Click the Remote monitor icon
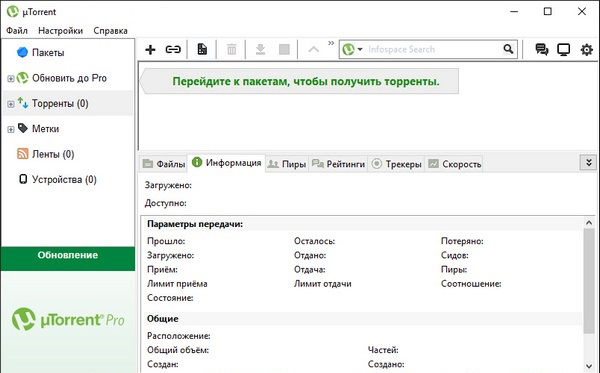600x373 pixels. (x=564, y=49)
